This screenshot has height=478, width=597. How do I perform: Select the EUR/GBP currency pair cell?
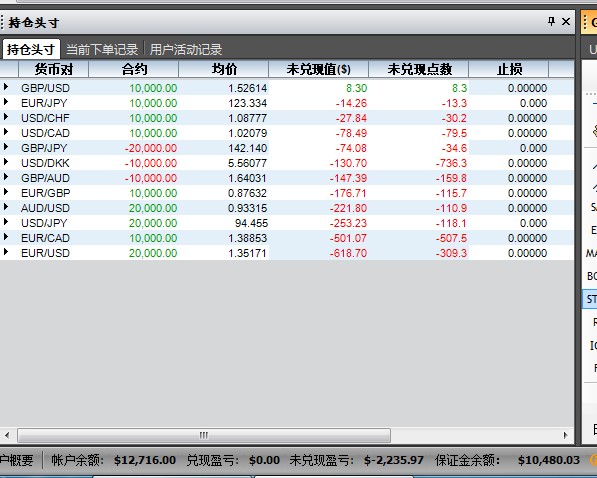[46, 193]
